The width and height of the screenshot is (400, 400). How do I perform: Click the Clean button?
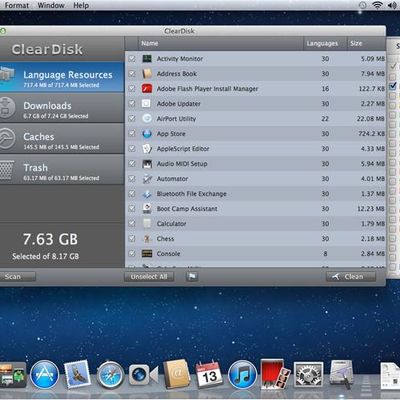(x=351, y=277)
